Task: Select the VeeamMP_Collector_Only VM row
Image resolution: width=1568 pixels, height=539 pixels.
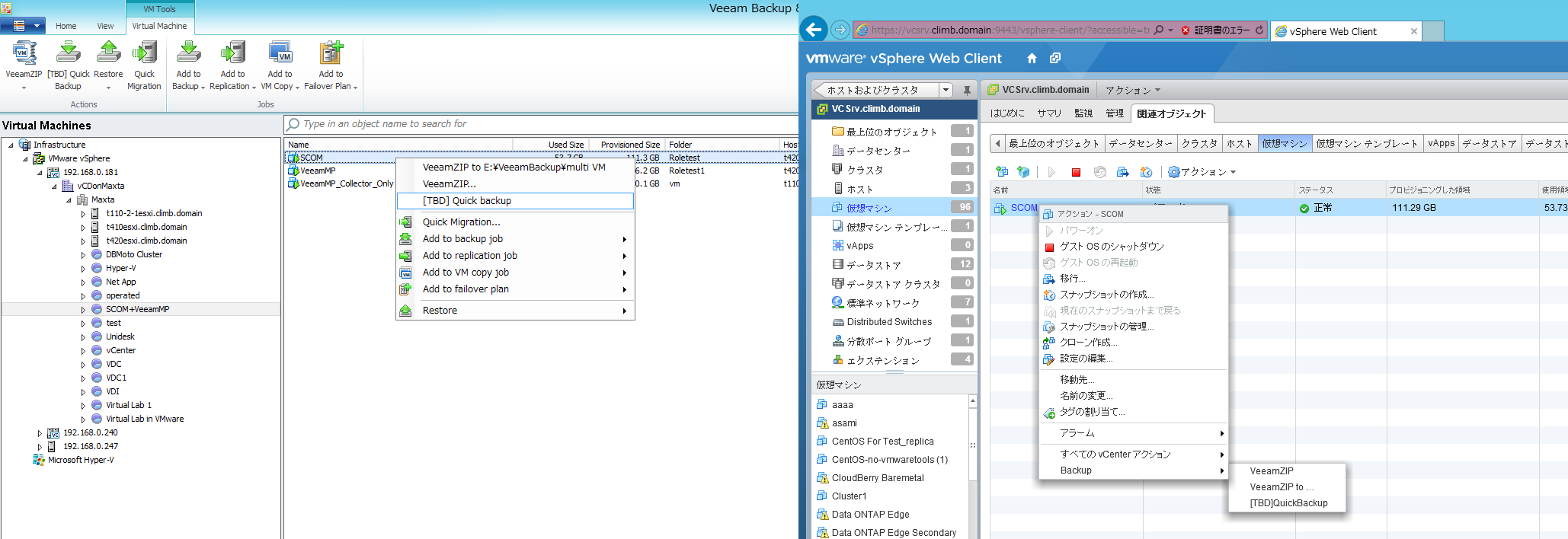Action: click(541, 183)
